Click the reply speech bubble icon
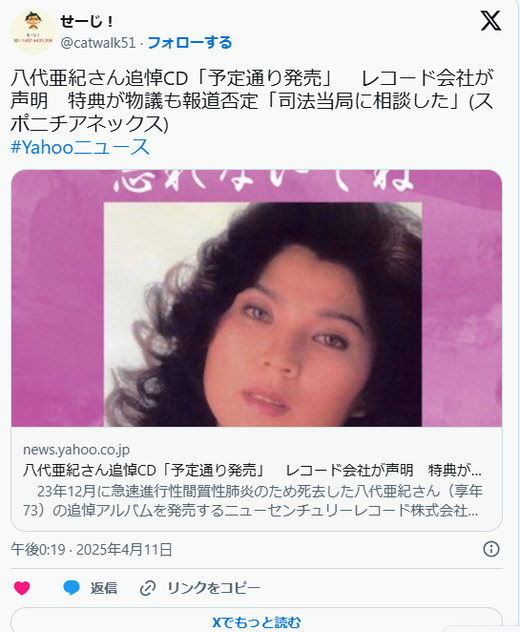The height and width of the screenshot is (632, 520). (71, 588)
